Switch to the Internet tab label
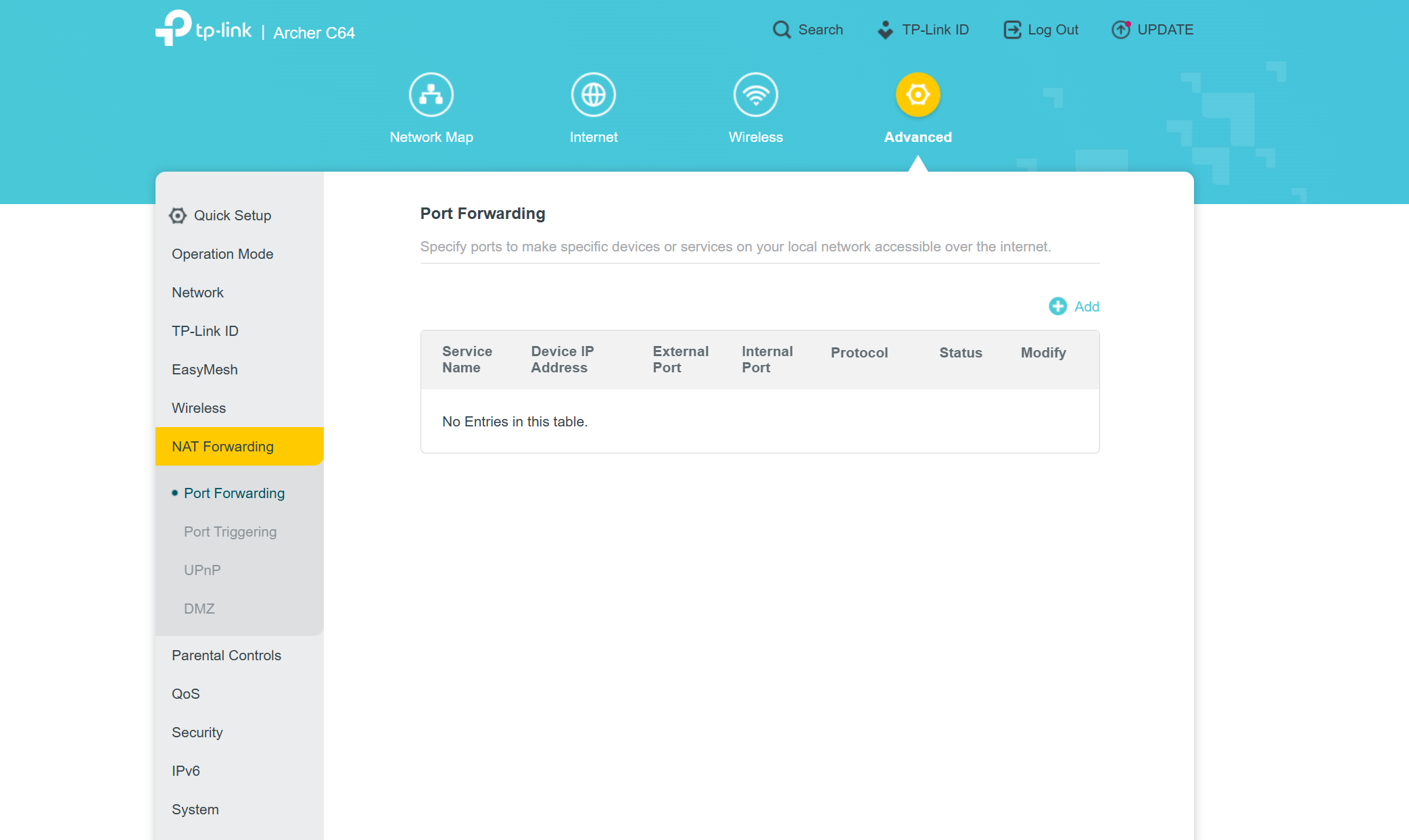The height and width of the screenshot is (840, 1409). pyautogui.click(x=594, y=137)
